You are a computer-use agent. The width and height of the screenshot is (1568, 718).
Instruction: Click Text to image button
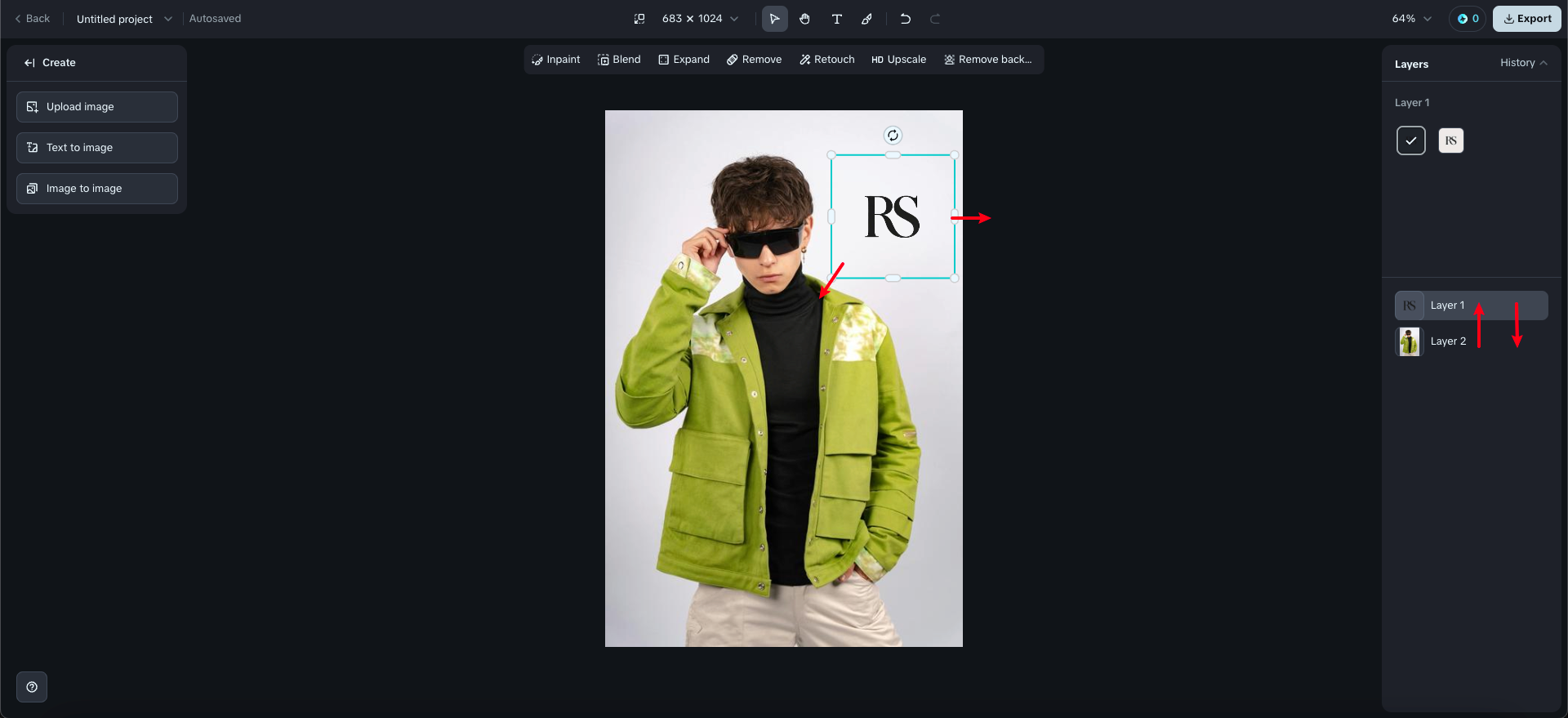[x=97, y=148]
